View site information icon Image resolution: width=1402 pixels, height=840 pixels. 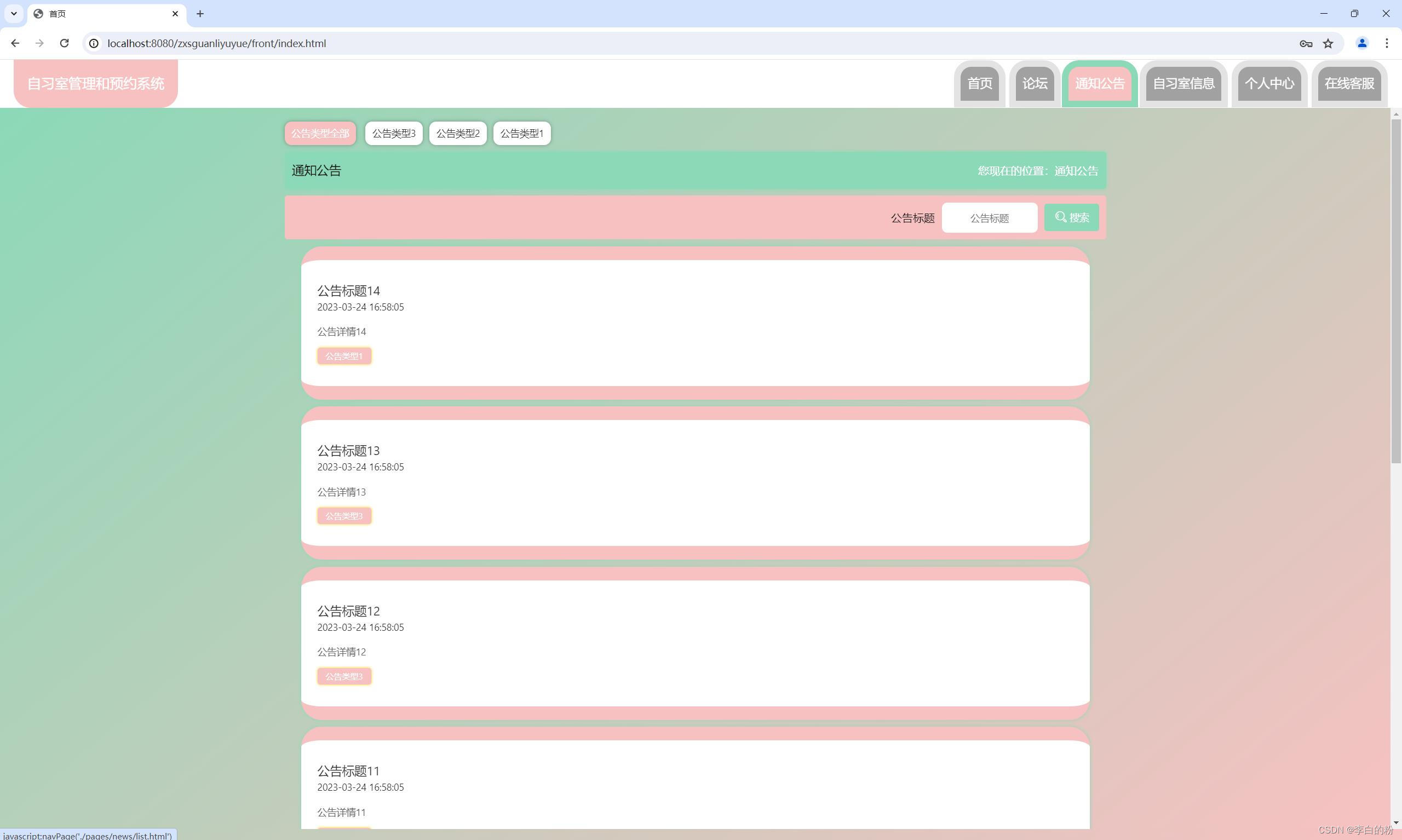tap(94, 43)
